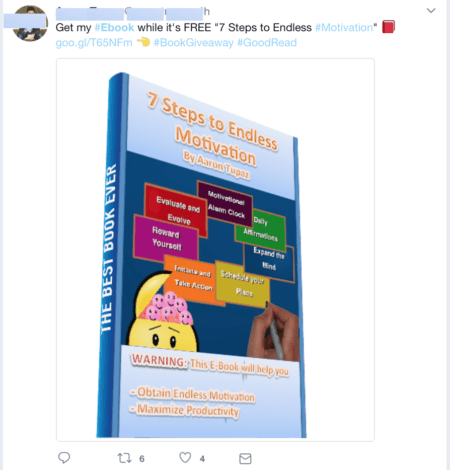Open the tweet options chevron menu

point(431,11)
